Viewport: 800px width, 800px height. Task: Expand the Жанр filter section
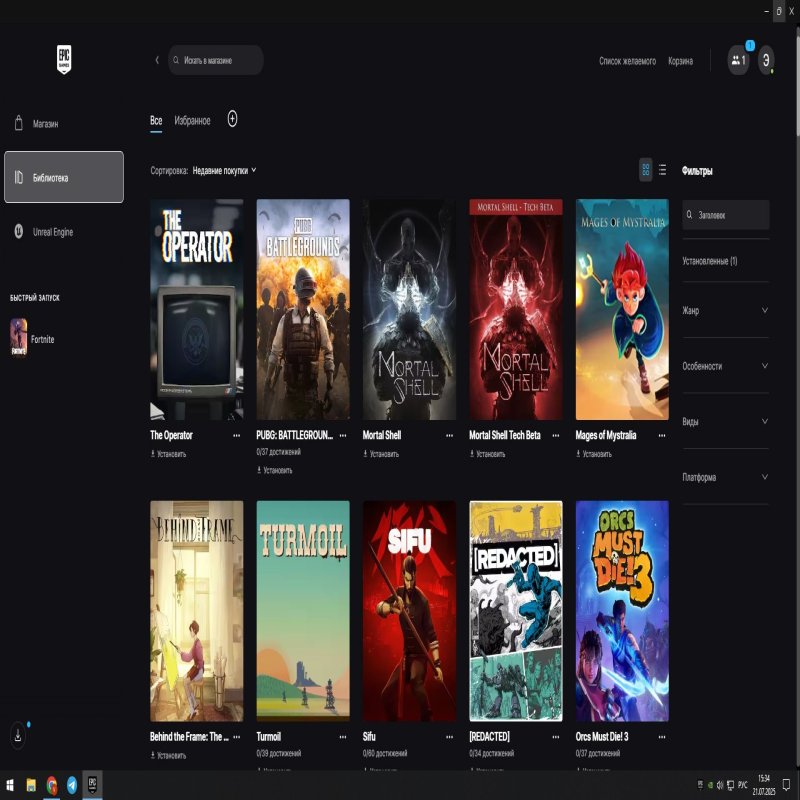[725, 311]
